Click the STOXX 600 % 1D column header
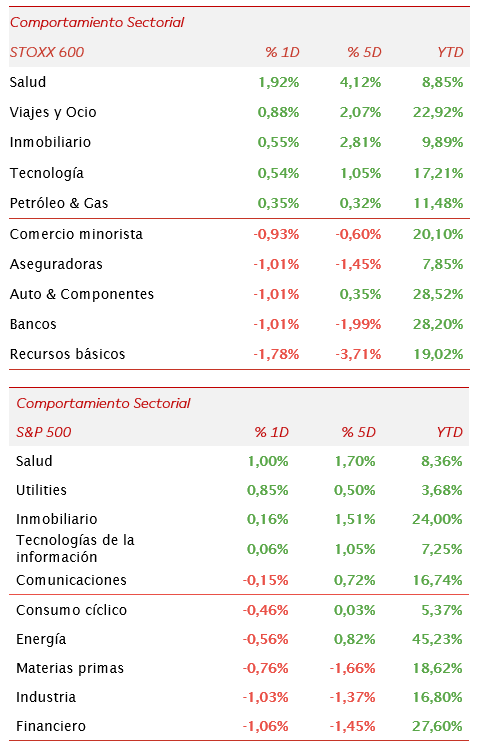Screen dimensions: 483x744 pyautogui.click(x=282, y=52)
